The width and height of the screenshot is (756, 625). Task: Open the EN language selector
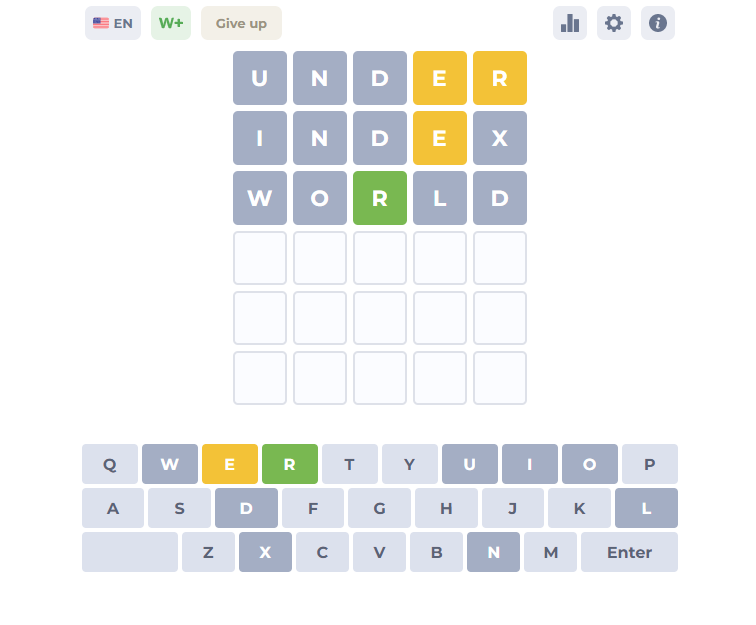pyautogui.click(x=113, y=23)
